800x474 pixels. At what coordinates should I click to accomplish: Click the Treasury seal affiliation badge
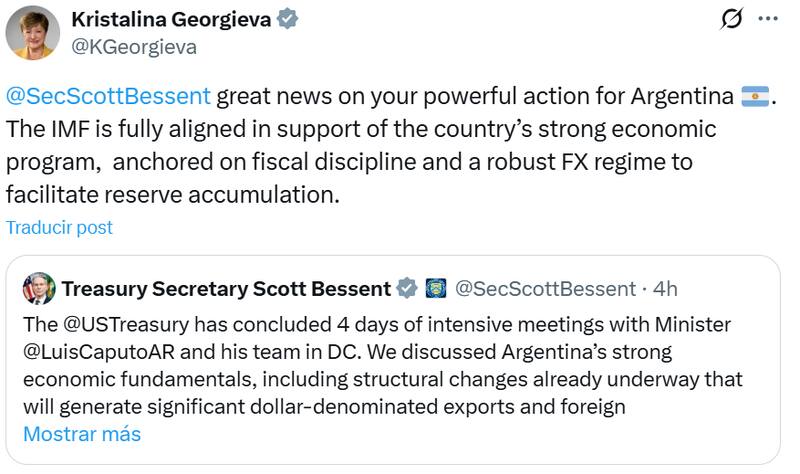point(436,289)
